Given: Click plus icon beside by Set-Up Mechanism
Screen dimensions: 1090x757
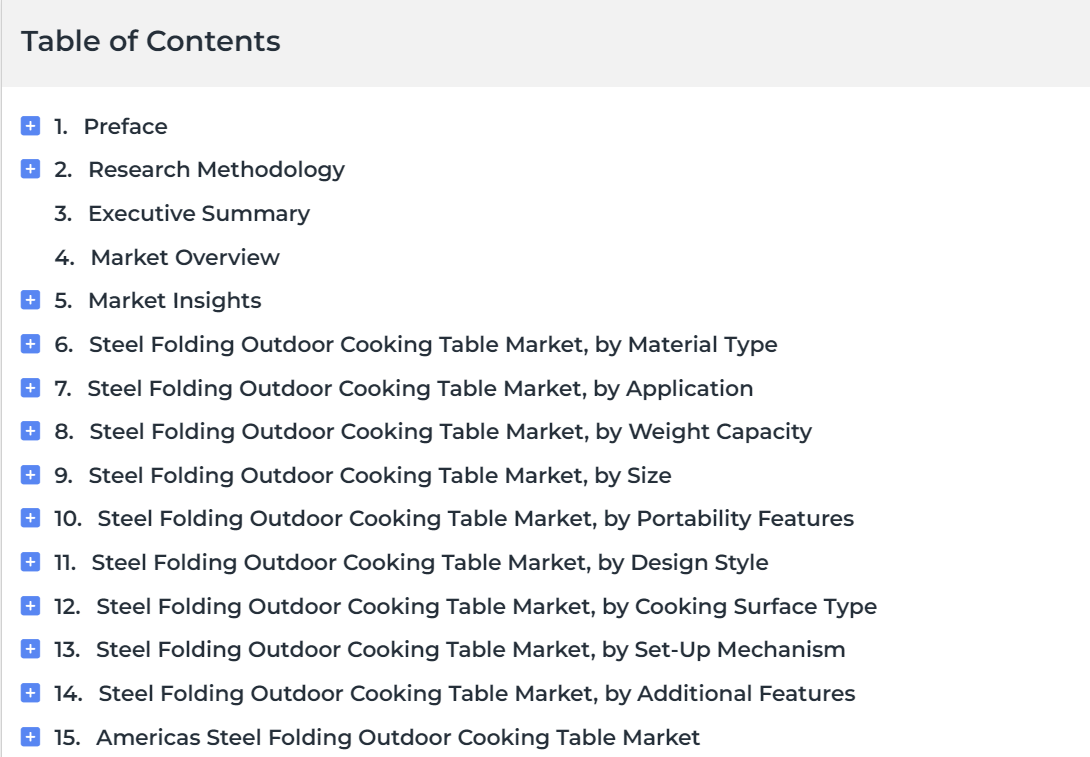Looking at the screenshot, I should pyautogui.click(x=31, y=649).
